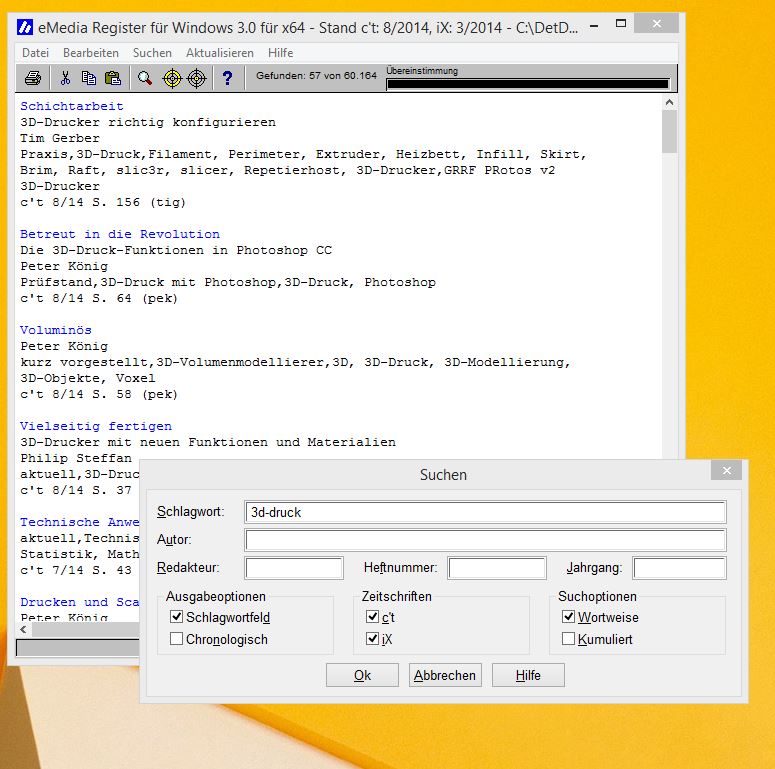Uncheck the iX magazine checkbox
Image resolution: width=775 pixels, height=769 pixels.
373,639
